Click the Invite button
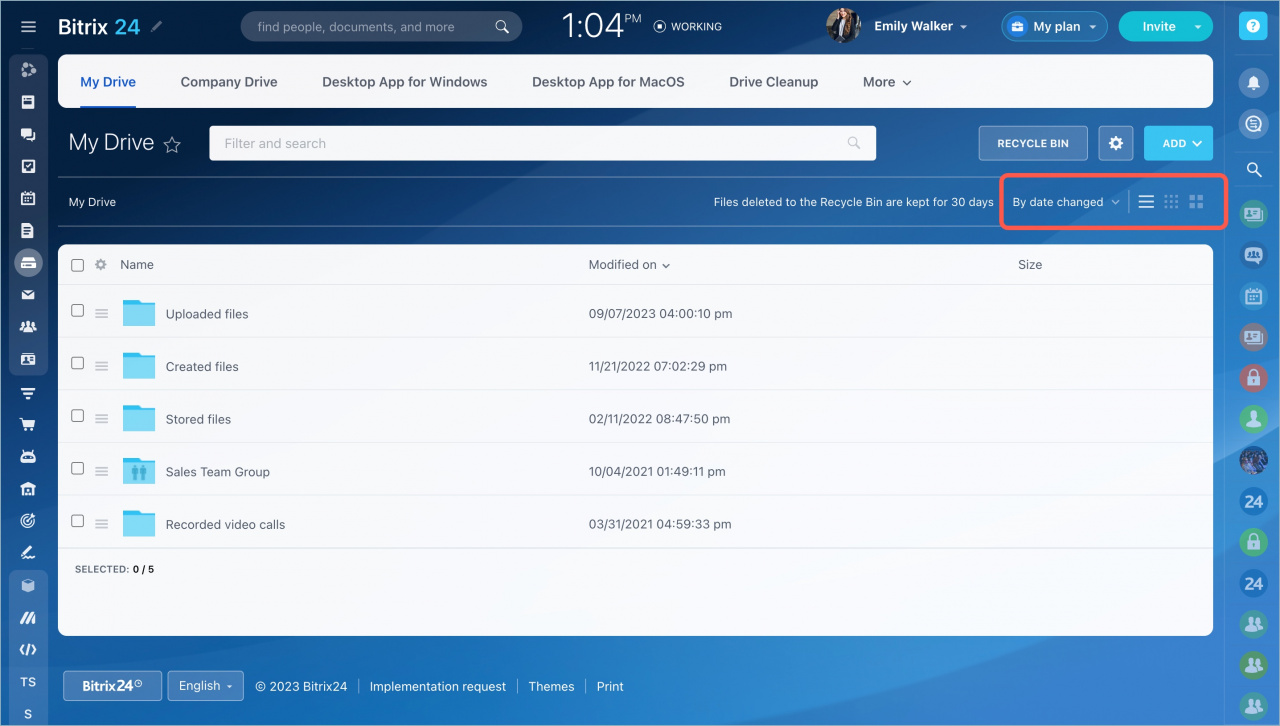The height and width of the screenshot is (726, 1280). point(1159,27)
